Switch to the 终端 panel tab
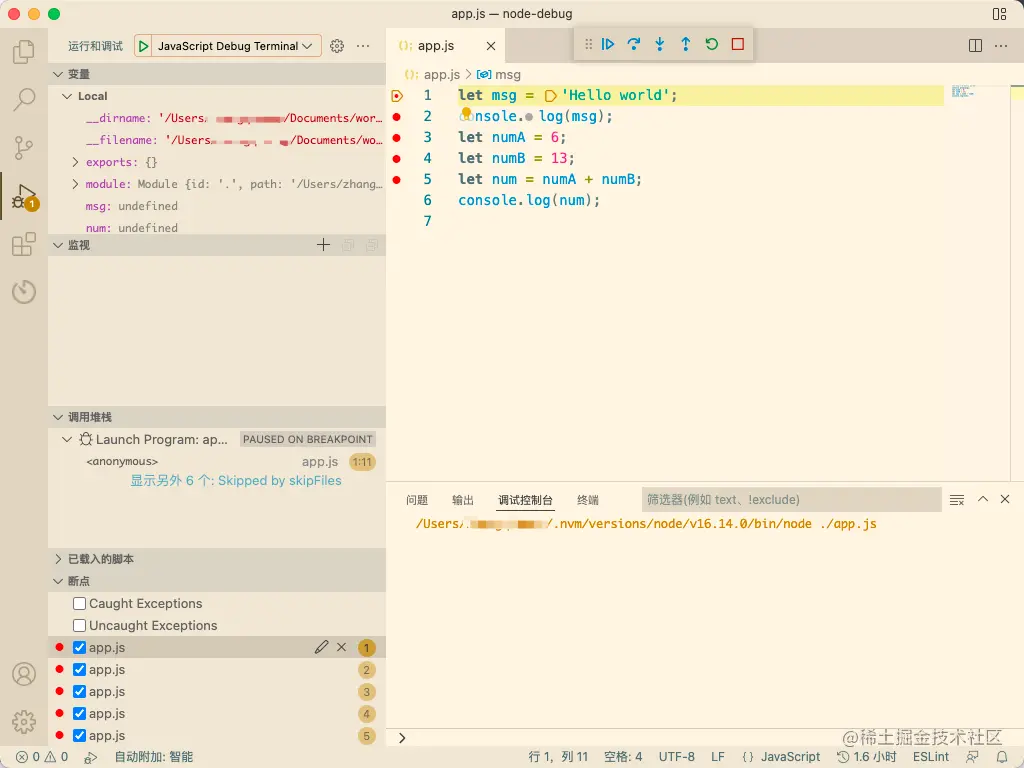 coord(588,500)
